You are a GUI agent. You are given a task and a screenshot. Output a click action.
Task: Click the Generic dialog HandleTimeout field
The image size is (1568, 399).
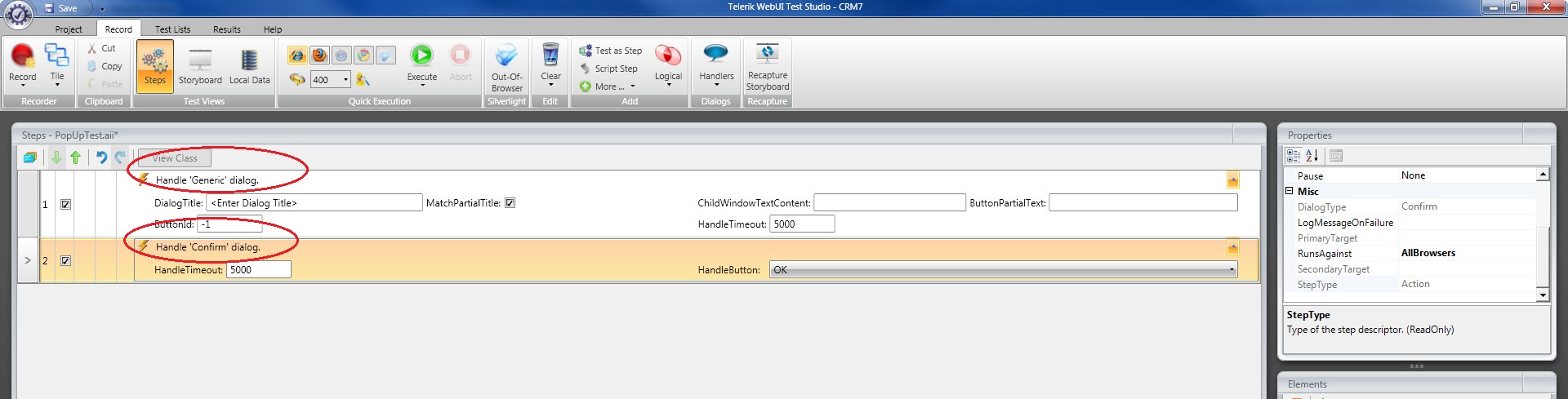pyautogui.click(x=801, y=224)
